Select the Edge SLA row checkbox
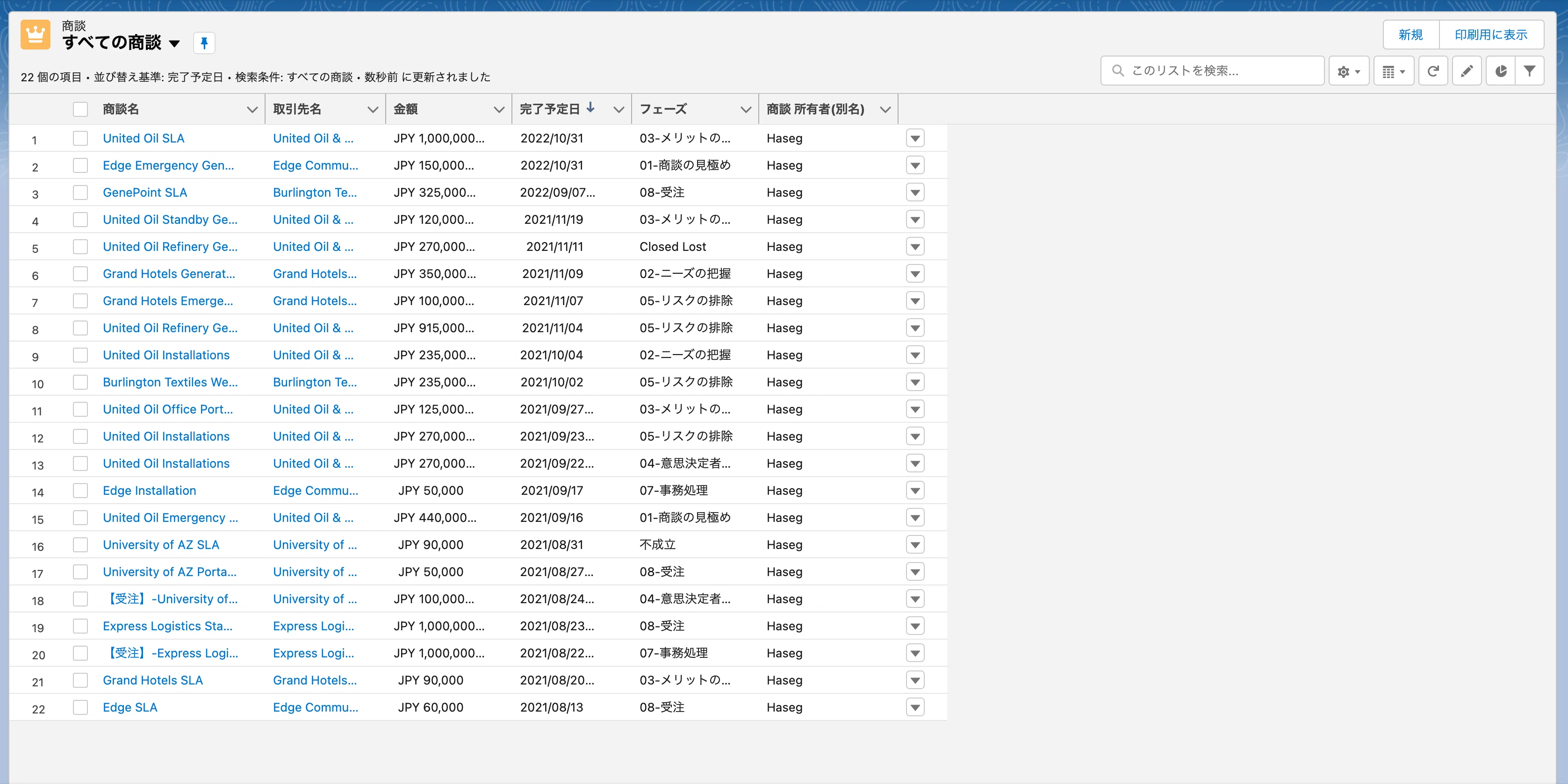Screen dimensions: 1568x784 point(80,707)
